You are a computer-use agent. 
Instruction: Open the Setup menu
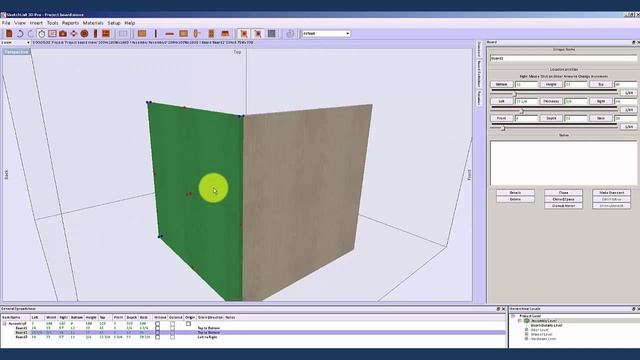point(114,23)
